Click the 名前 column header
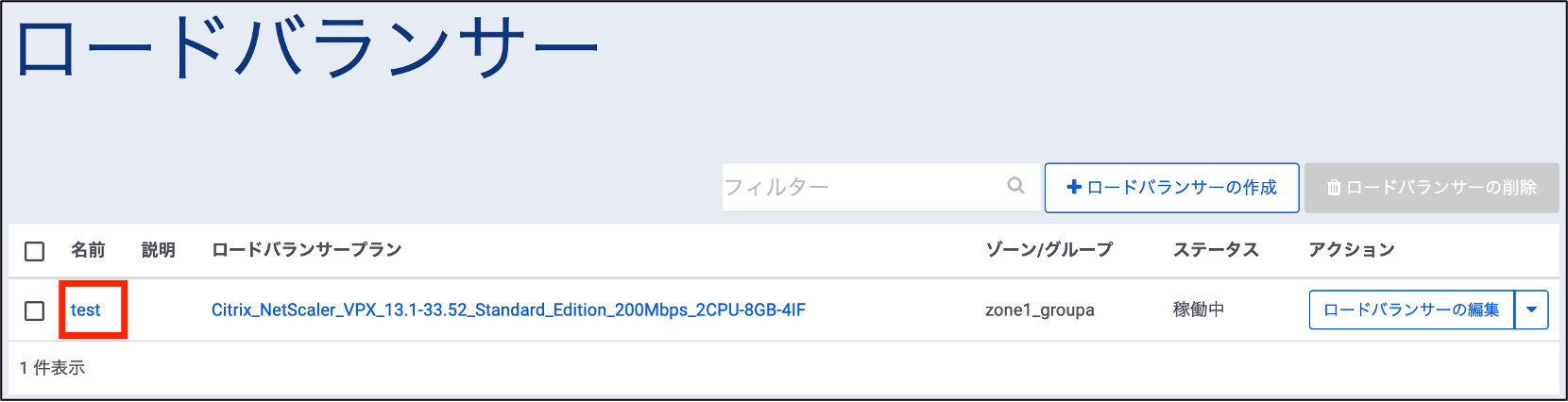The height and width of the screenshot is (402, 1568). (x=88, y=250)
